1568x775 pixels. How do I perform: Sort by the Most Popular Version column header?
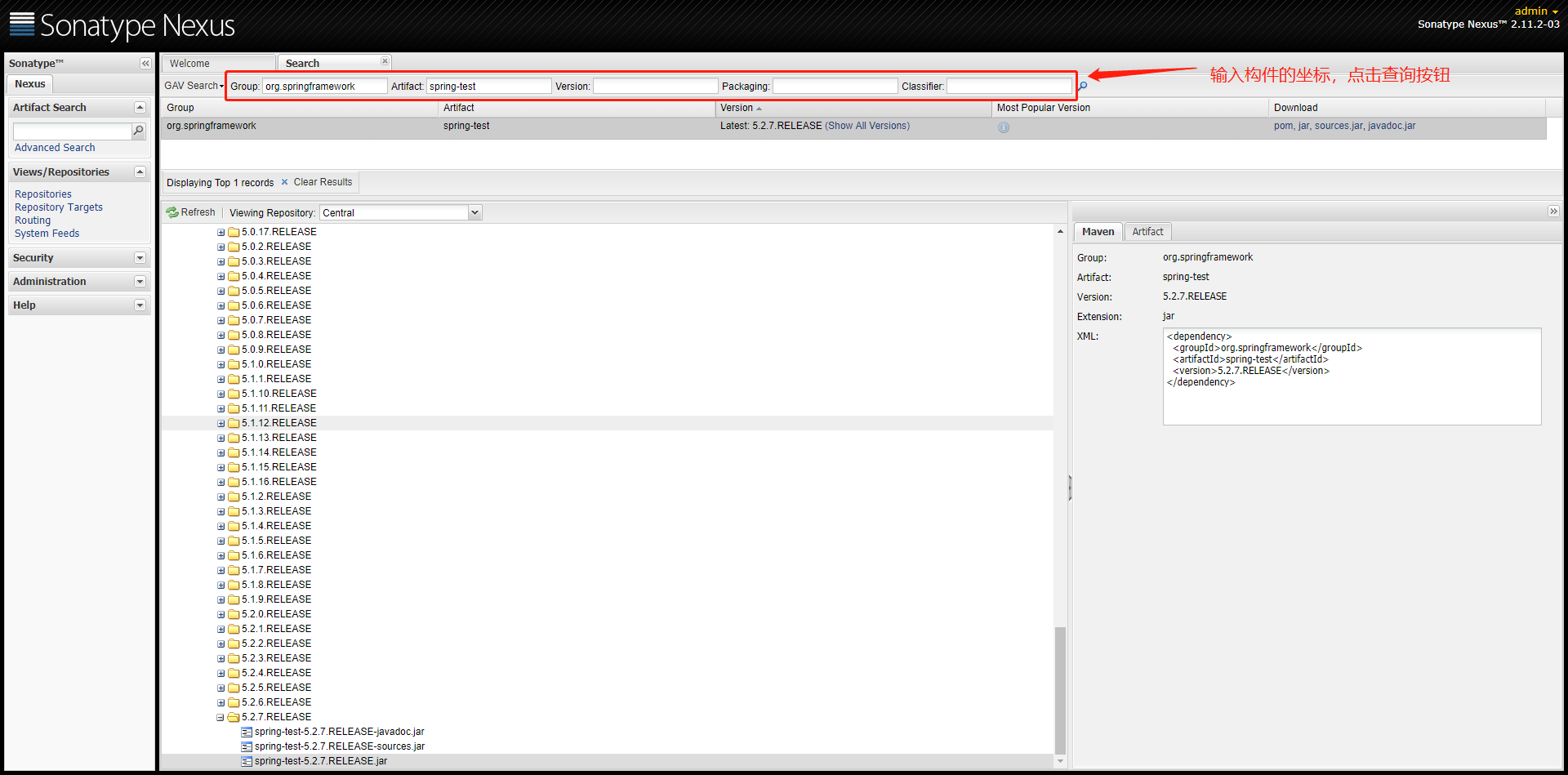1129,108
